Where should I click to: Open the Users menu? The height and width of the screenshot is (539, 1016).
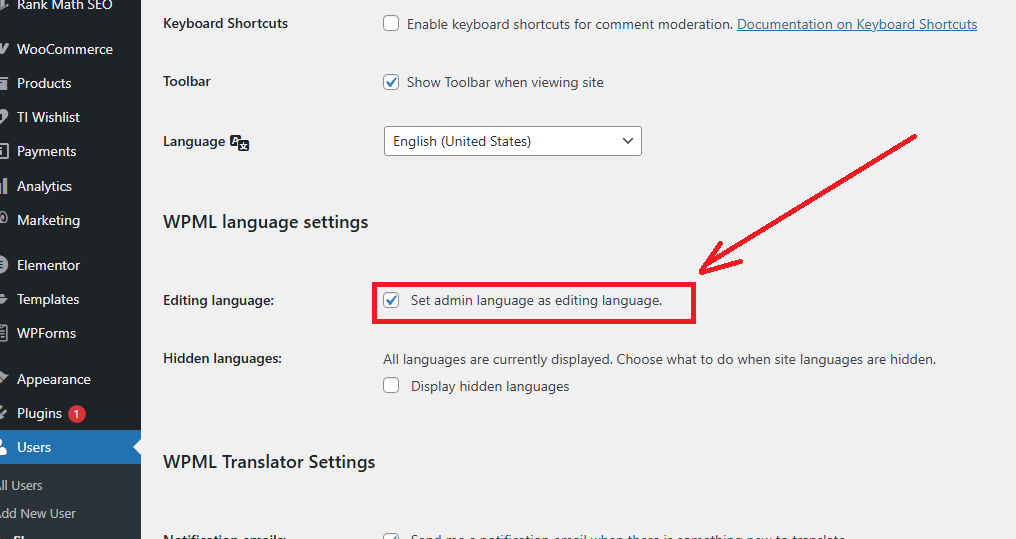pyautogui.click(x=70, y=447)
